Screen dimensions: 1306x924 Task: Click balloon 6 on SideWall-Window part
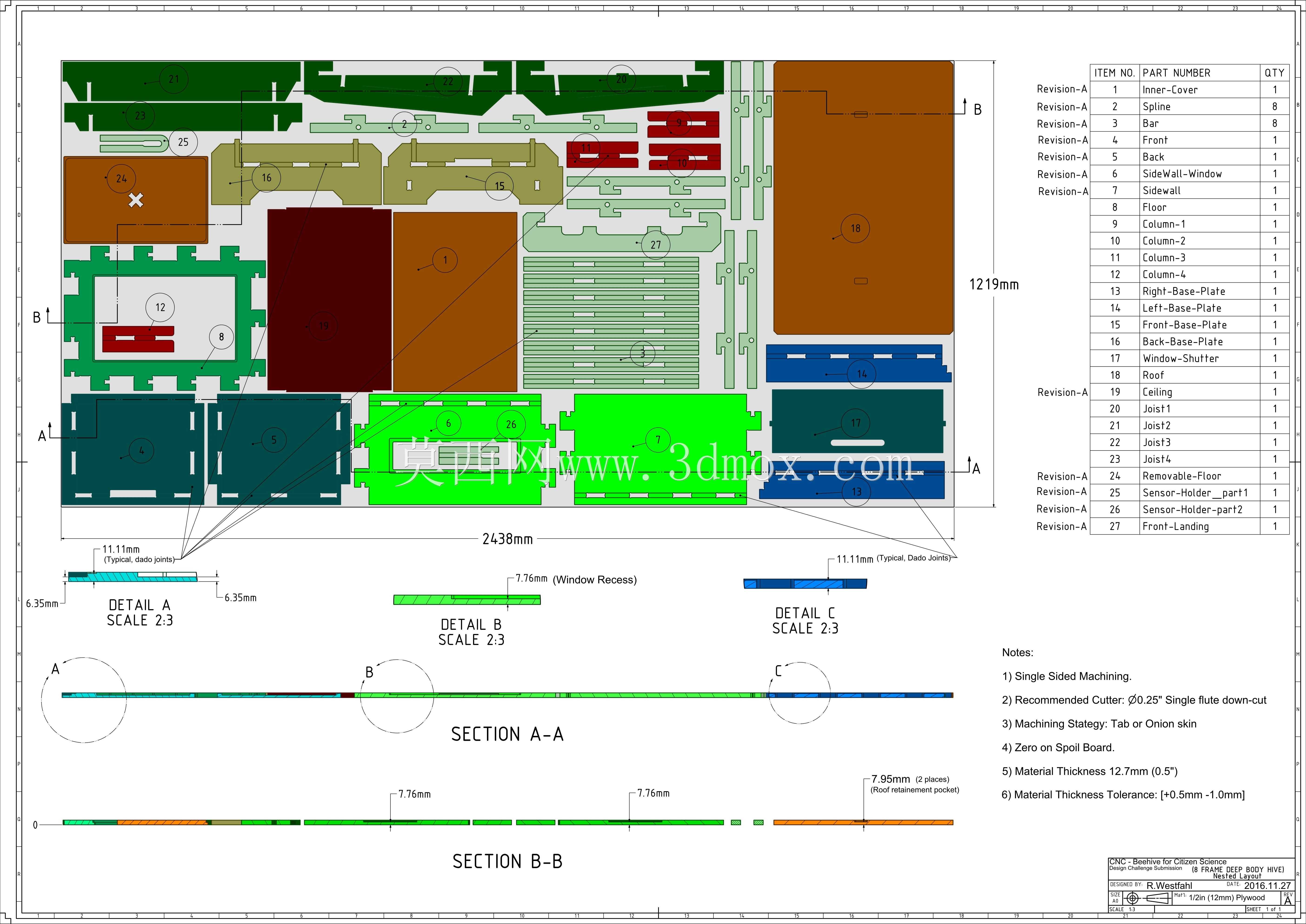pyautogui.click(x=448, y=423)
